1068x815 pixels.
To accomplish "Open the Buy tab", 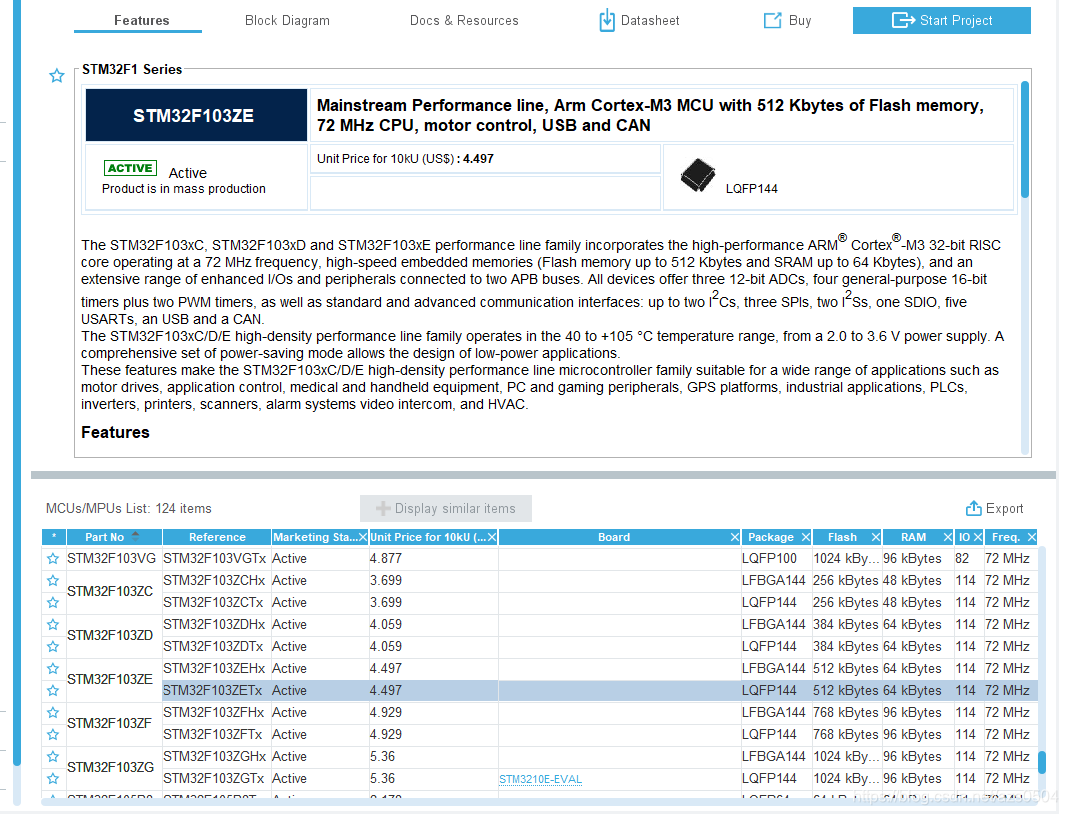I will tap(787, 20).
